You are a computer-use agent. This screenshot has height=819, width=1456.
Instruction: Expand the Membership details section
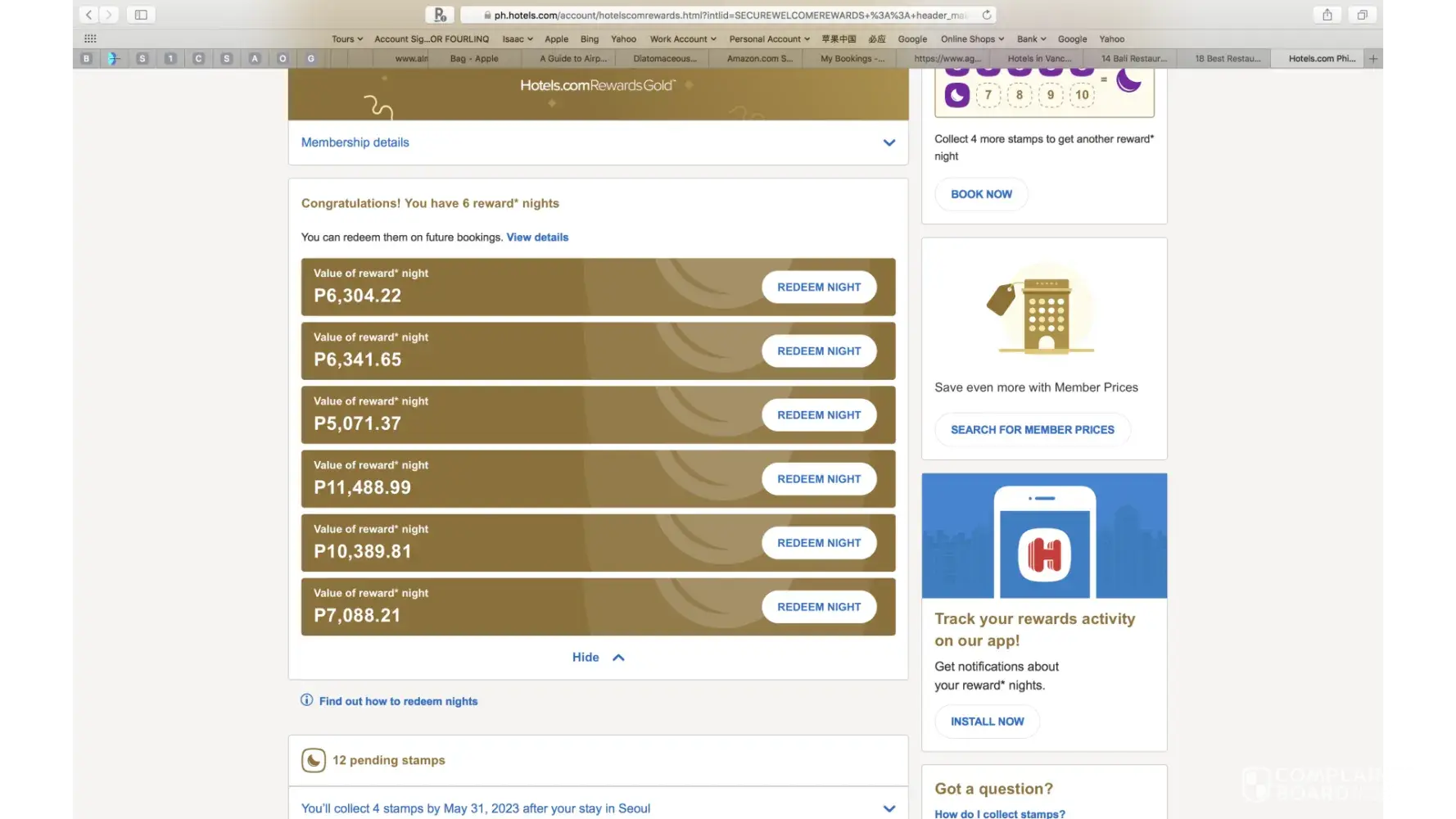(889, 143)
